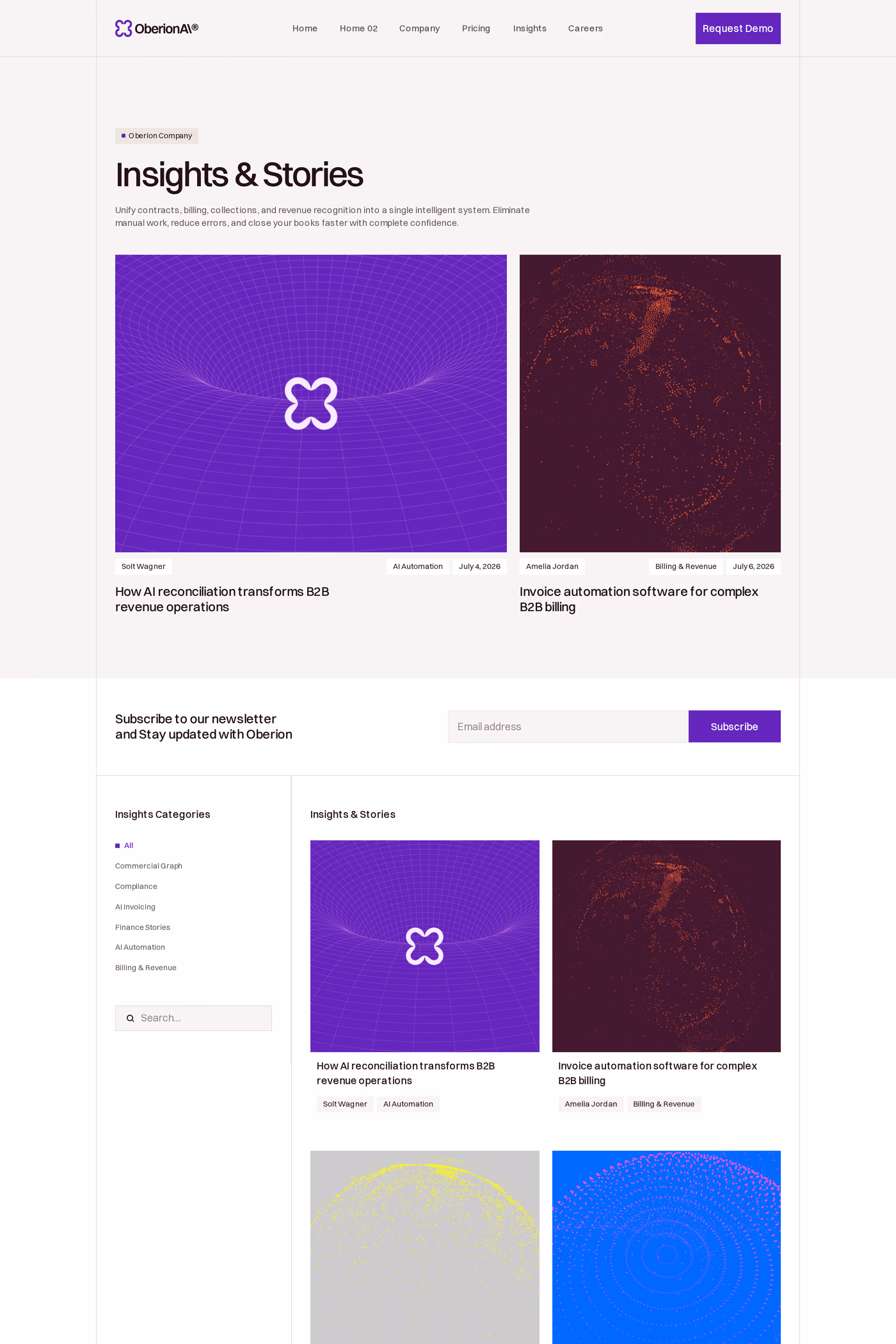Click Amelia Jordan tag under featured globe
This screenshot has width=896, height=1344.
coord(552,566)
